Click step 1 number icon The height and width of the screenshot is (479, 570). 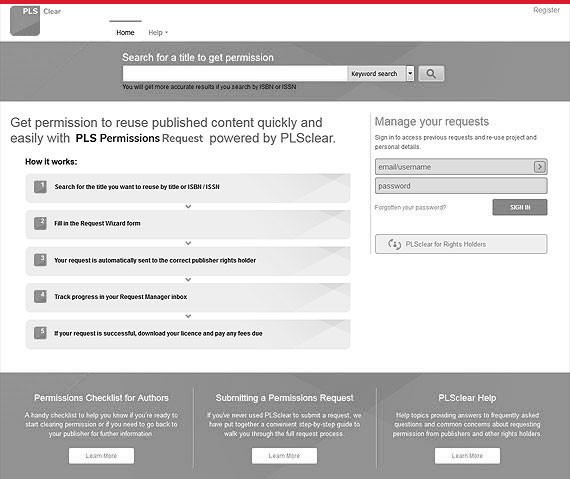(40, 187)
